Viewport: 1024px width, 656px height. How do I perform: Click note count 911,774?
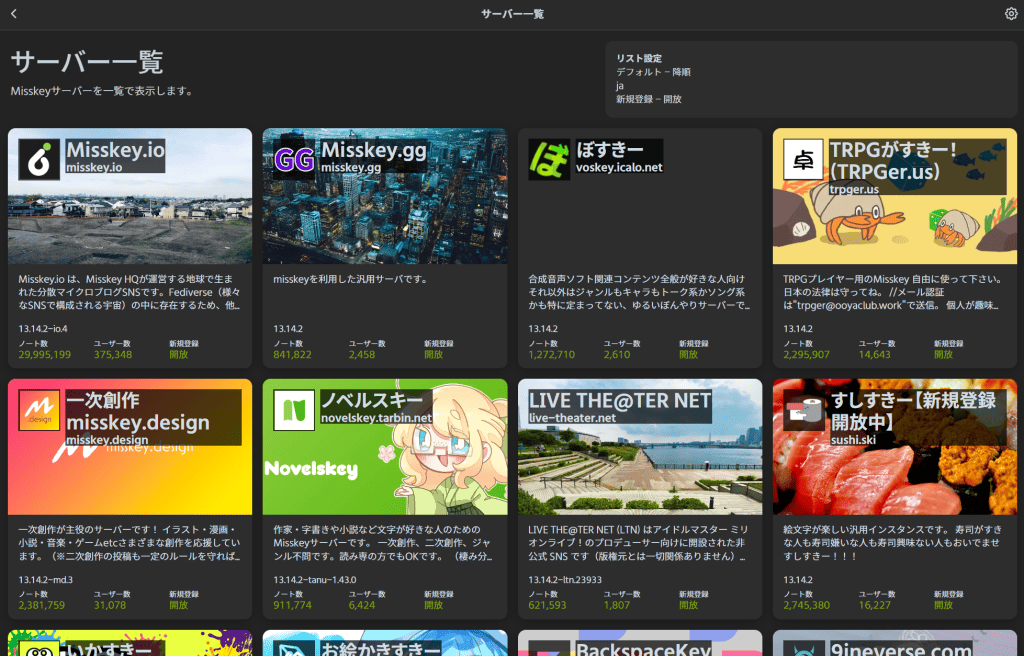coord(293,605)
